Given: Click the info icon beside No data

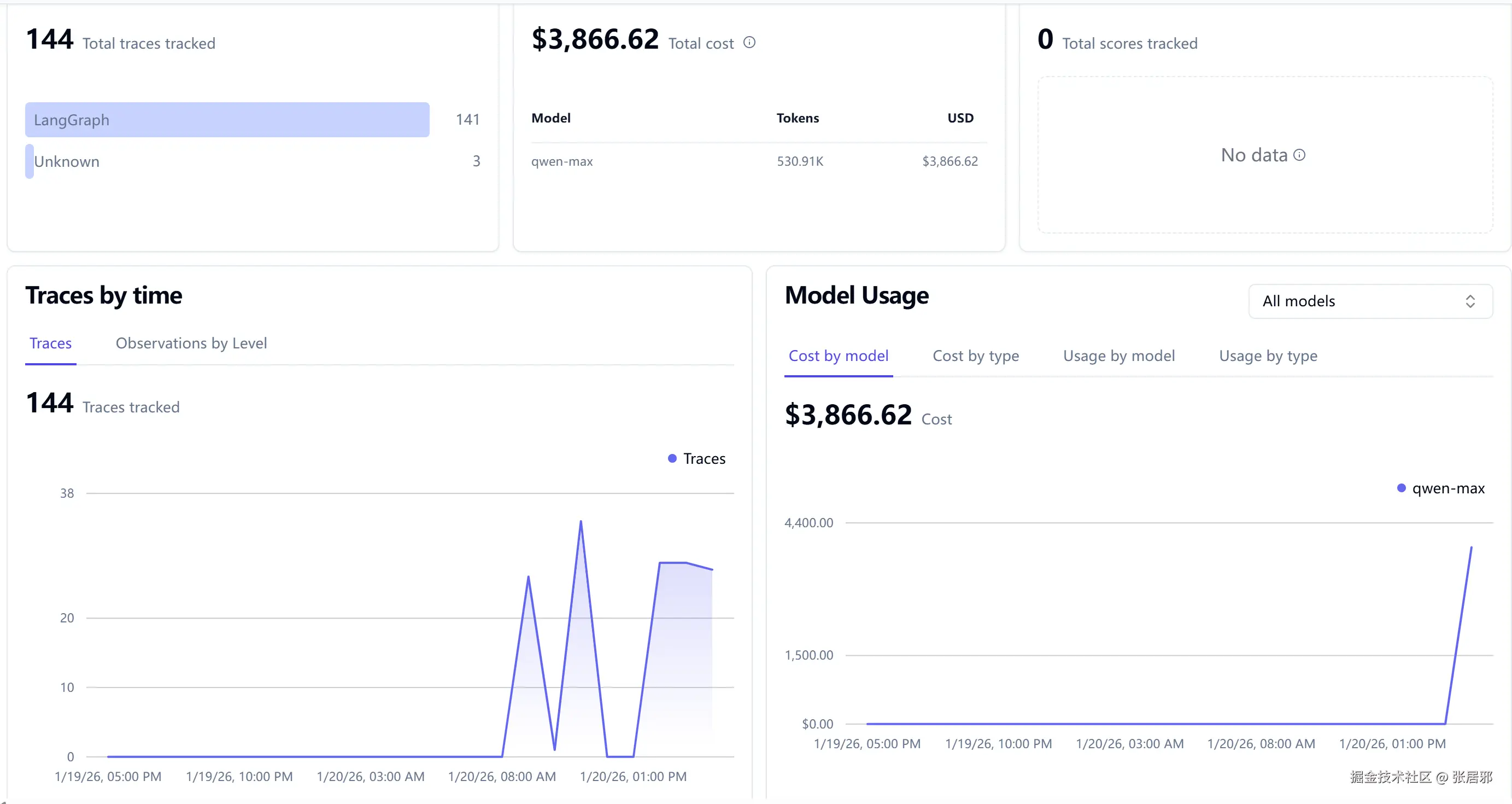Looking at the screenshot, I should pyautogui.click(x=1299, y=155).
